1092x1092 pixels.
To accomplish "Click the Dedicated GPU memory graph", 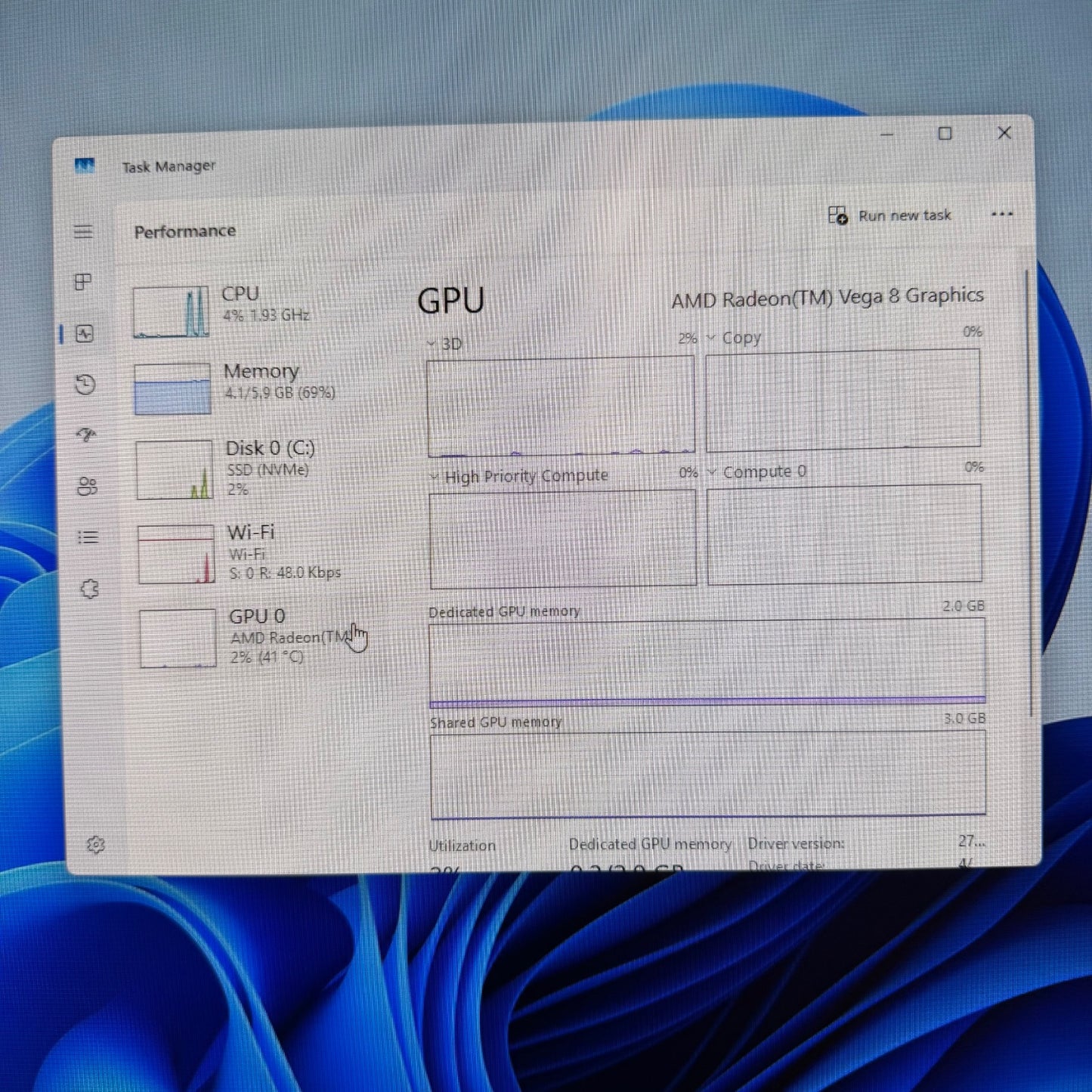I will tap(707, 662).
